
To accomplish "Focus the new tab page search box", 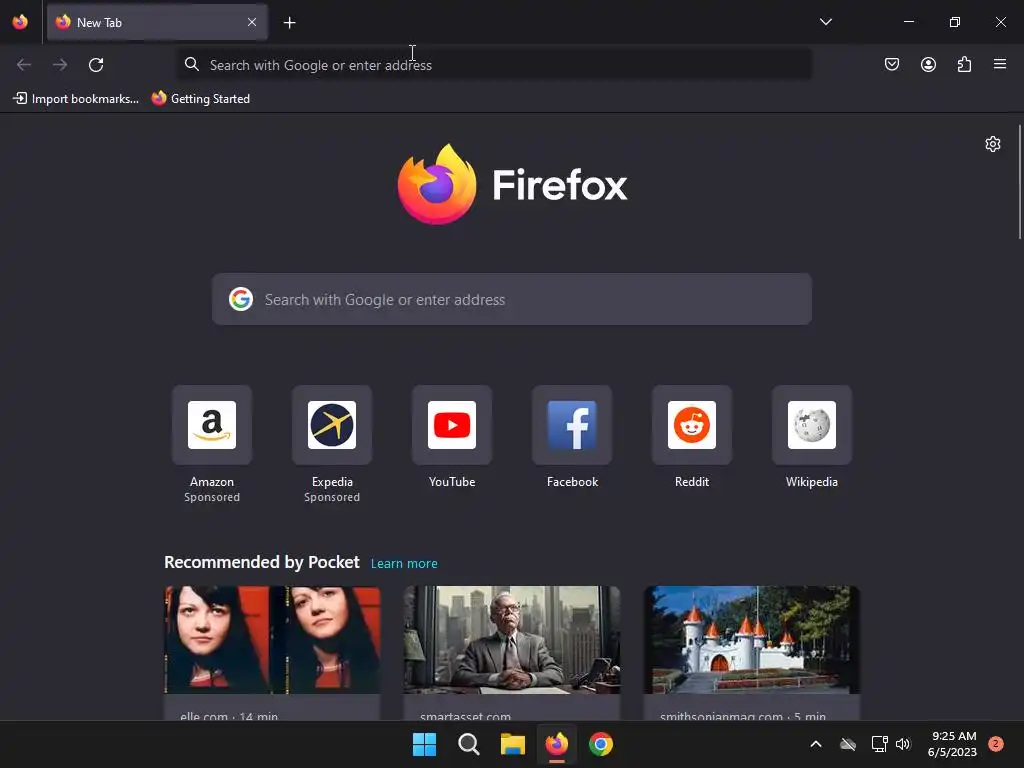I will 512,299.
